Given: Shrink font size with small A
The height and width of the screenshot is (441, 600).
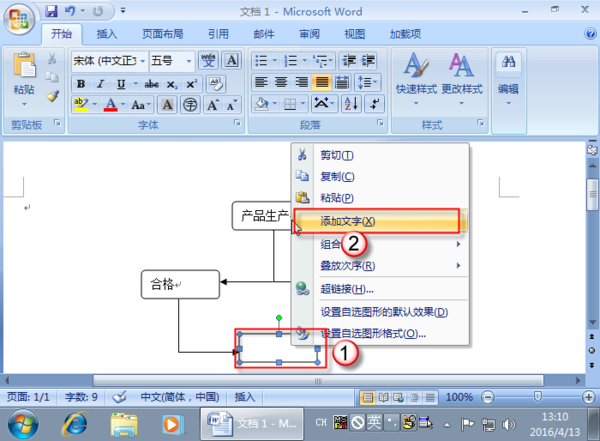Looking at the screenshot, I should coord(232,105).
